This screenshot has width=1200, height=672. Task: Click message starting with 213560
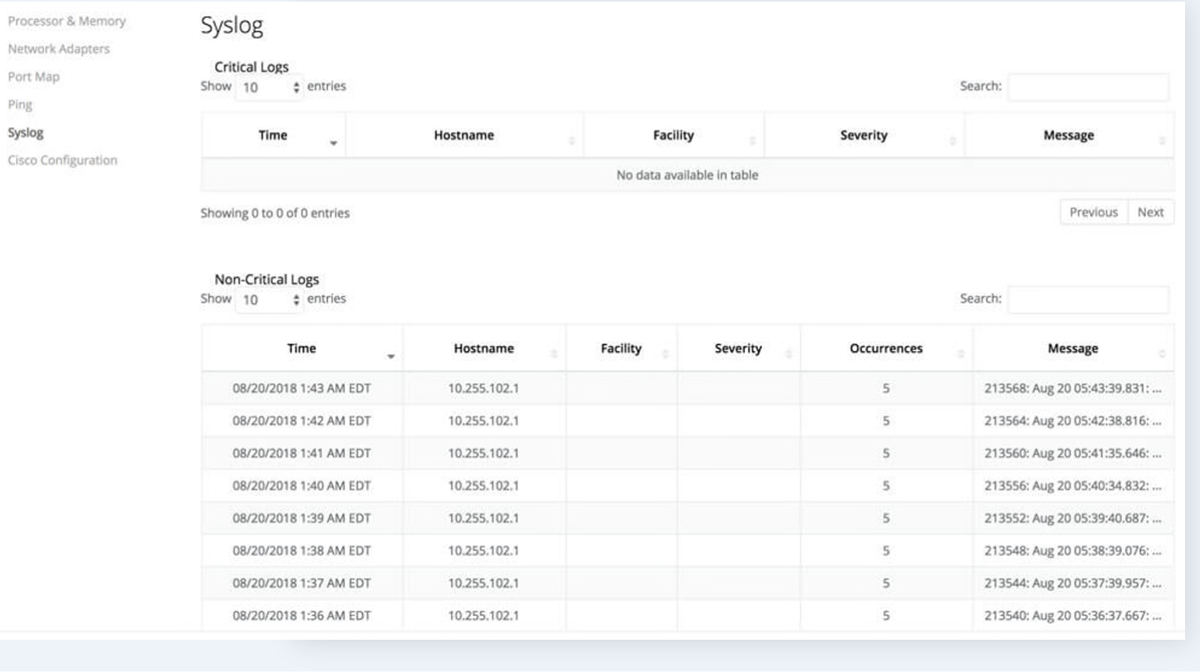pyautogui.click(x=1073, y=453)
